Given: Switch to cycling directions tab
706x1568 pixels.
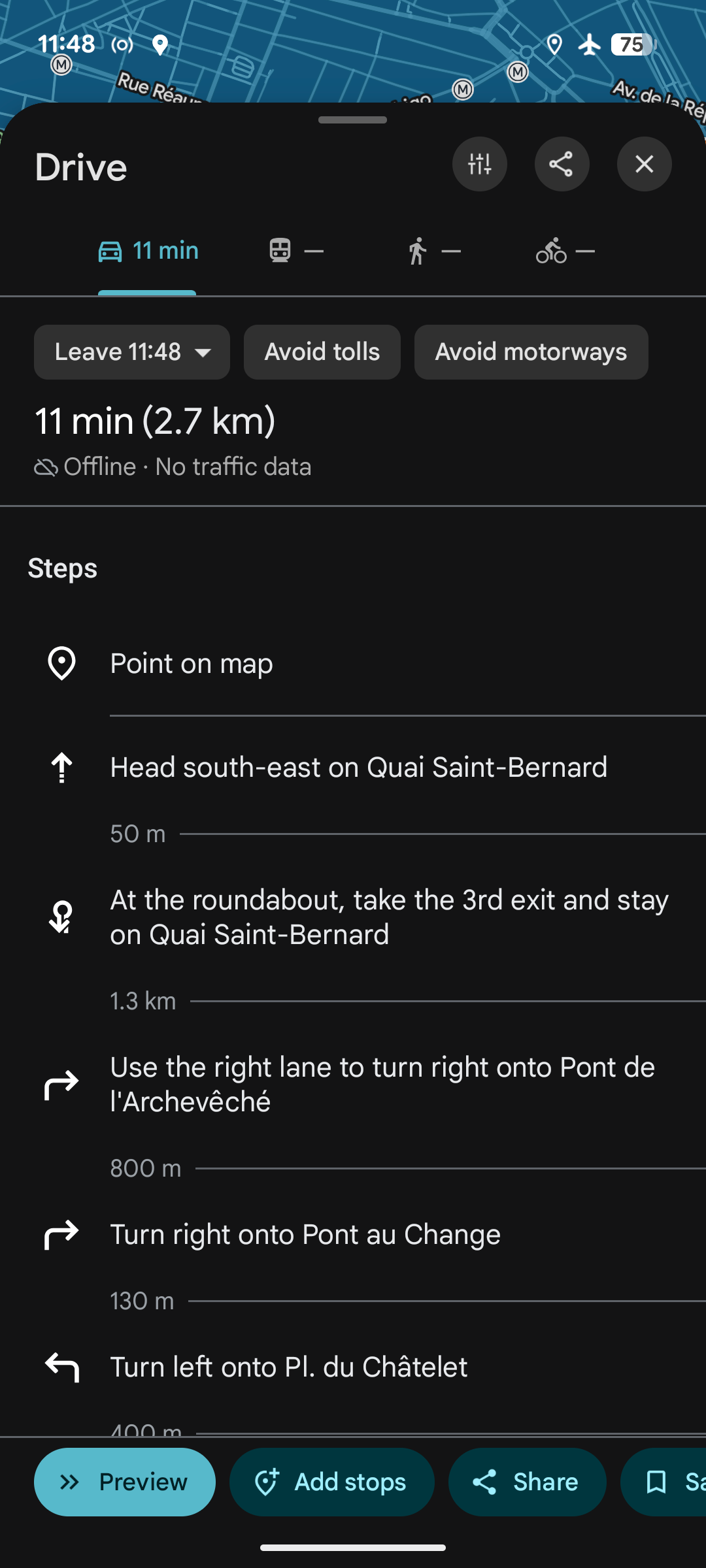Looking at the screenshot, I should 565,251.
